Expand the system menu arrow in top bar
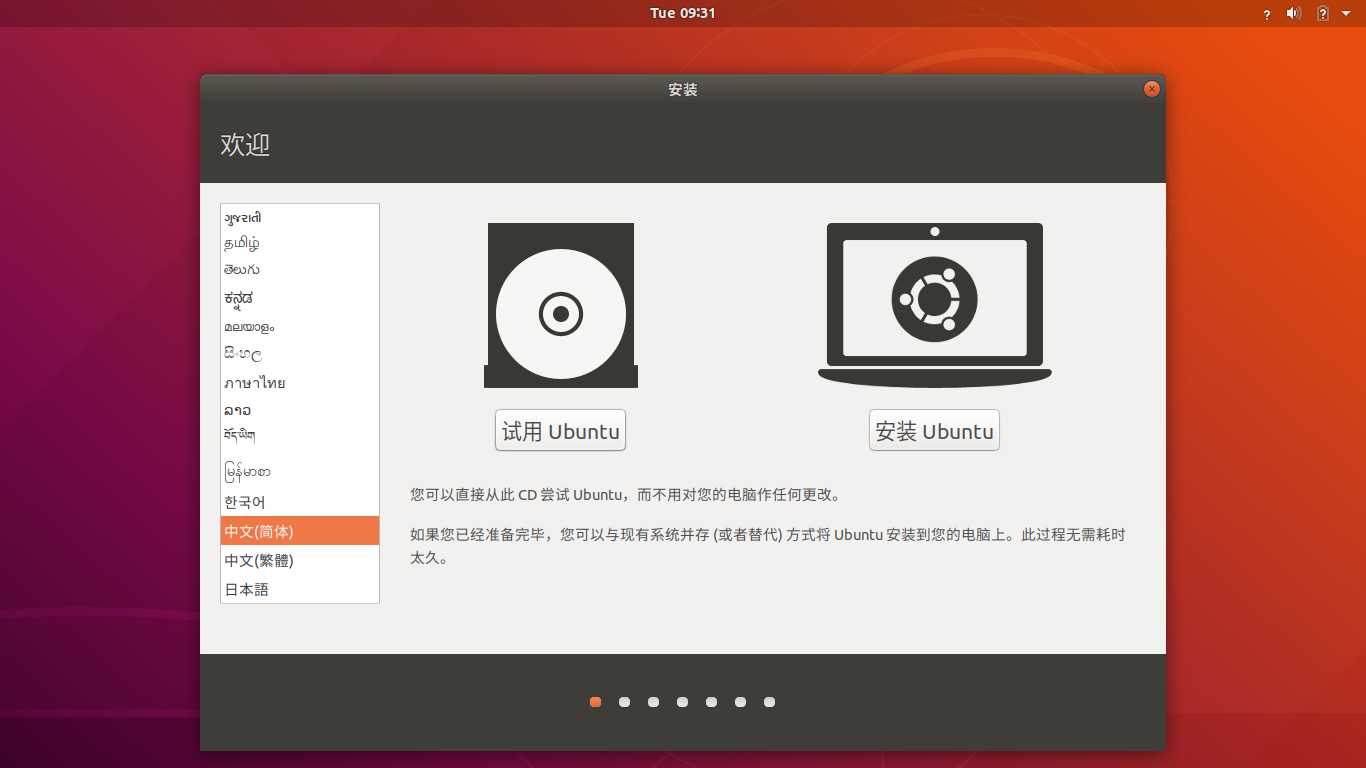 pyautogui.click(x=1345, y=13)
